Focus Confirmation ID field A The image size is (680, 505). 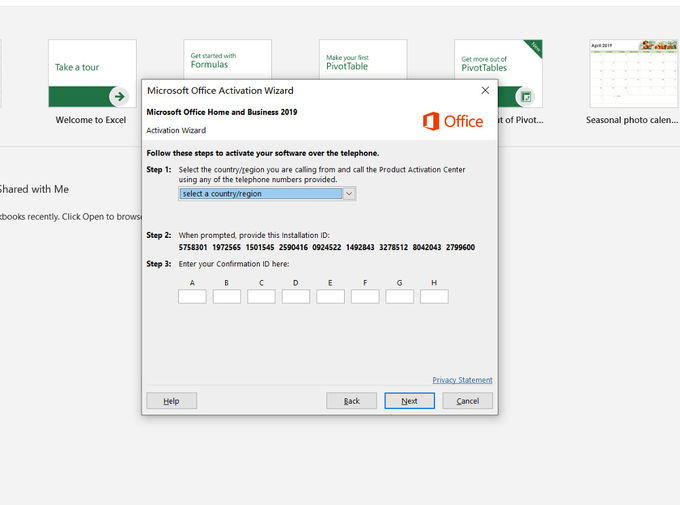(x=192, y=297)
